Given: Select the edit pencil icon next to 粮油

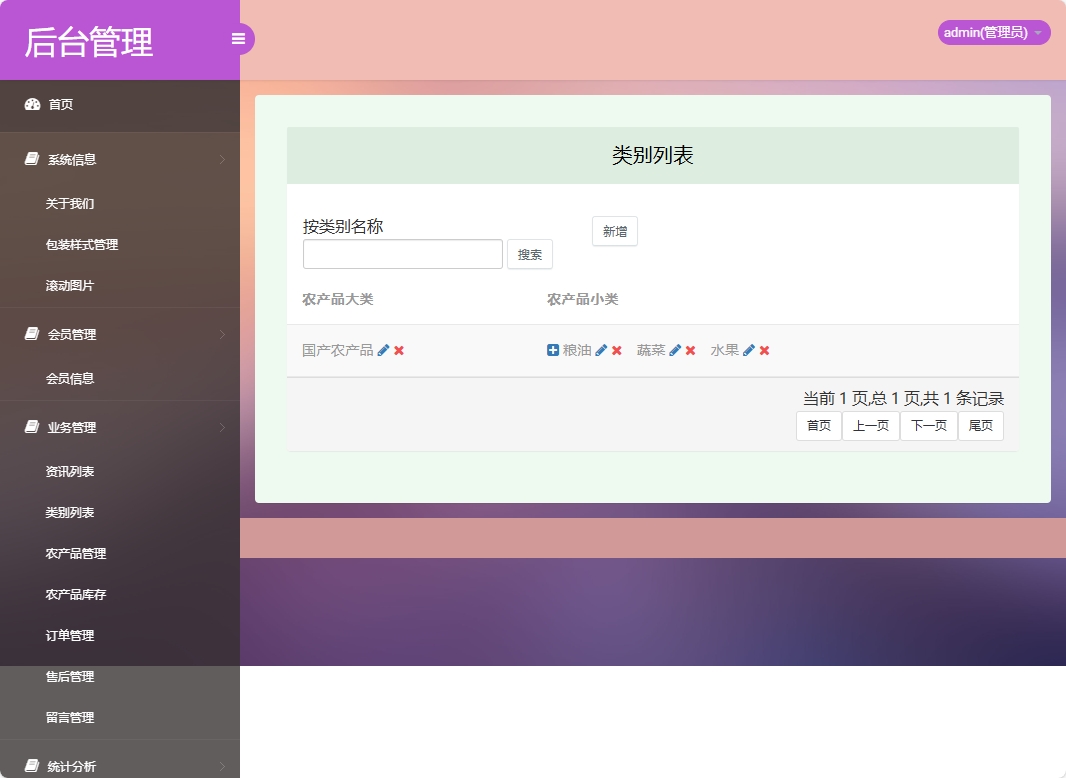Looking at the screenshot, I should click(602, 350).
